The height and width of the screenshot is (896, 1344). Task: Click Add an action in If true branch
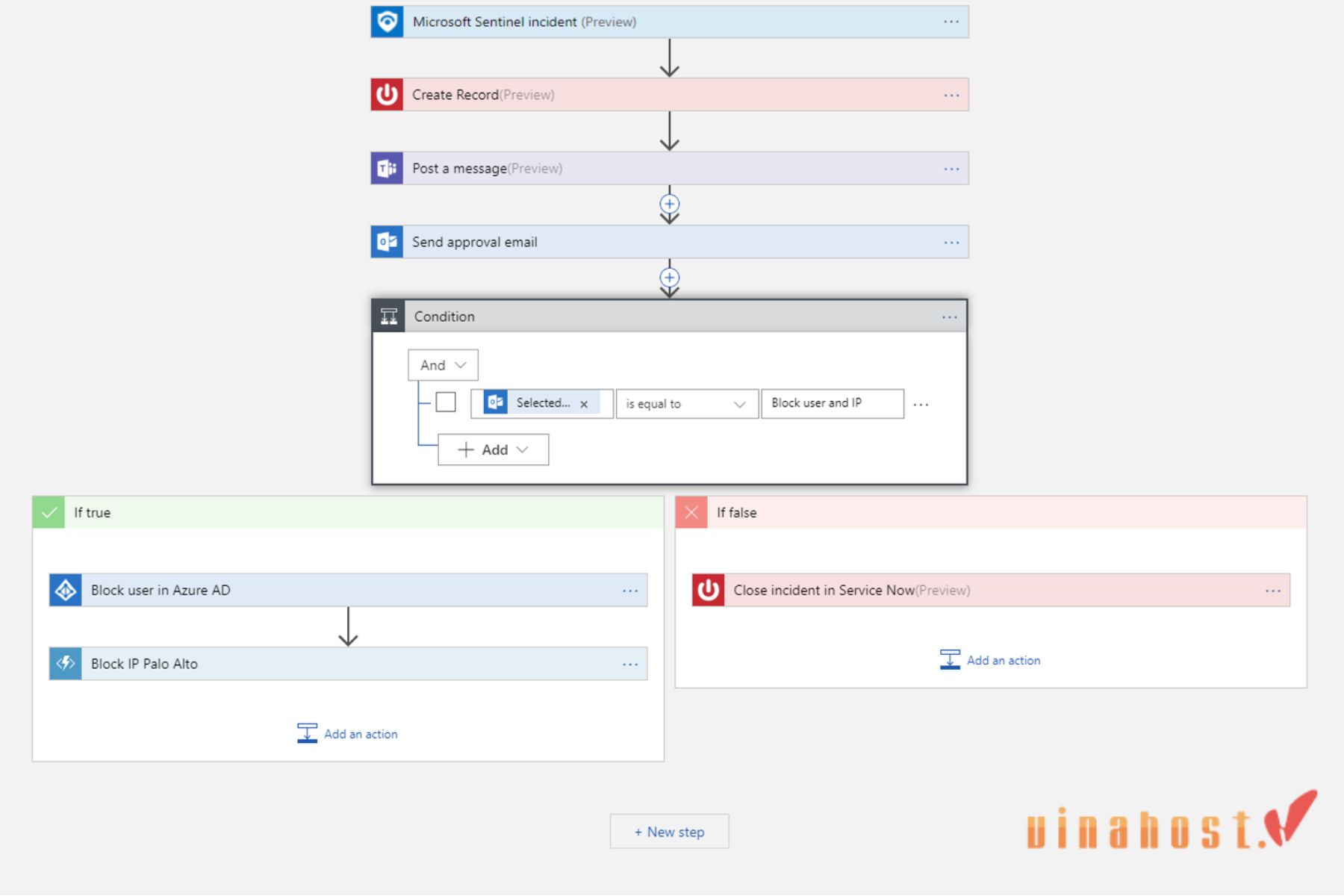point(348,734)
